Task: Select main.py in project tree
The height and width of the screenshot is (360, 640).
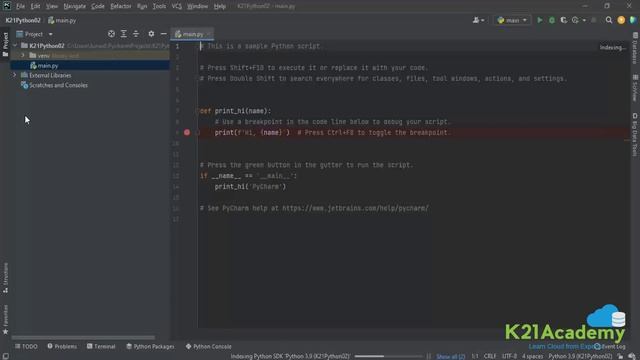Action: tap(90, 65)
